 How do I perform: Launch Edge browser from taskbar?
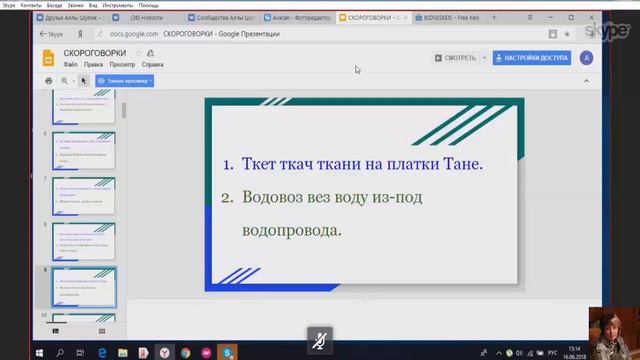pyautogui.click(x=102, y=353)
